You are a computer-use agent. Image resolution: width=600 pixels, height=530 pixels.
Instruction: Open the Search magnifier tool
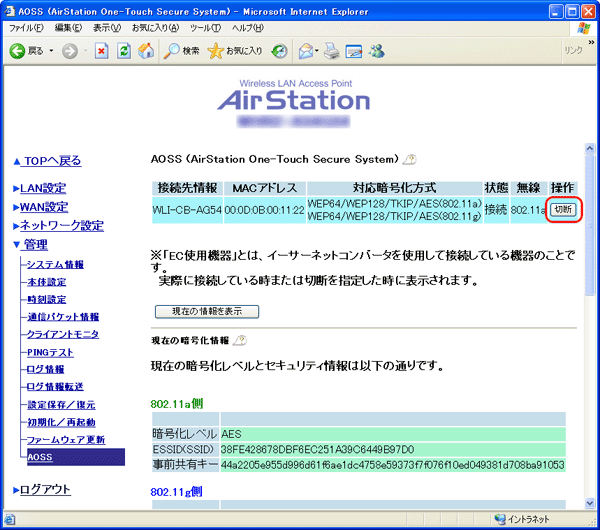[x=181, y=51]
